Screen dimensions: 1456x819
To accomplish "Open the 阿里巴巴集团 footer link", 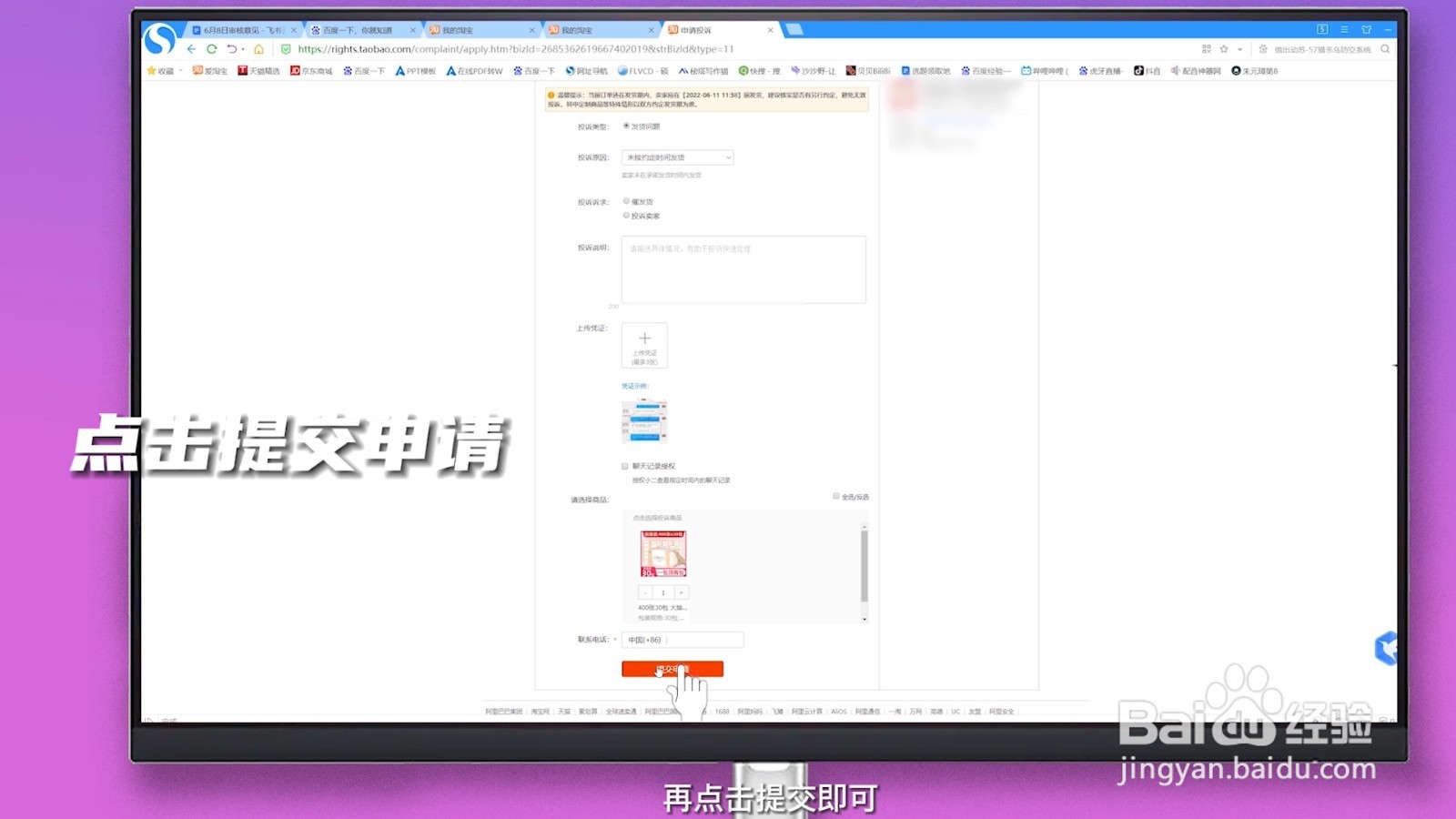I will click(503, 712).
